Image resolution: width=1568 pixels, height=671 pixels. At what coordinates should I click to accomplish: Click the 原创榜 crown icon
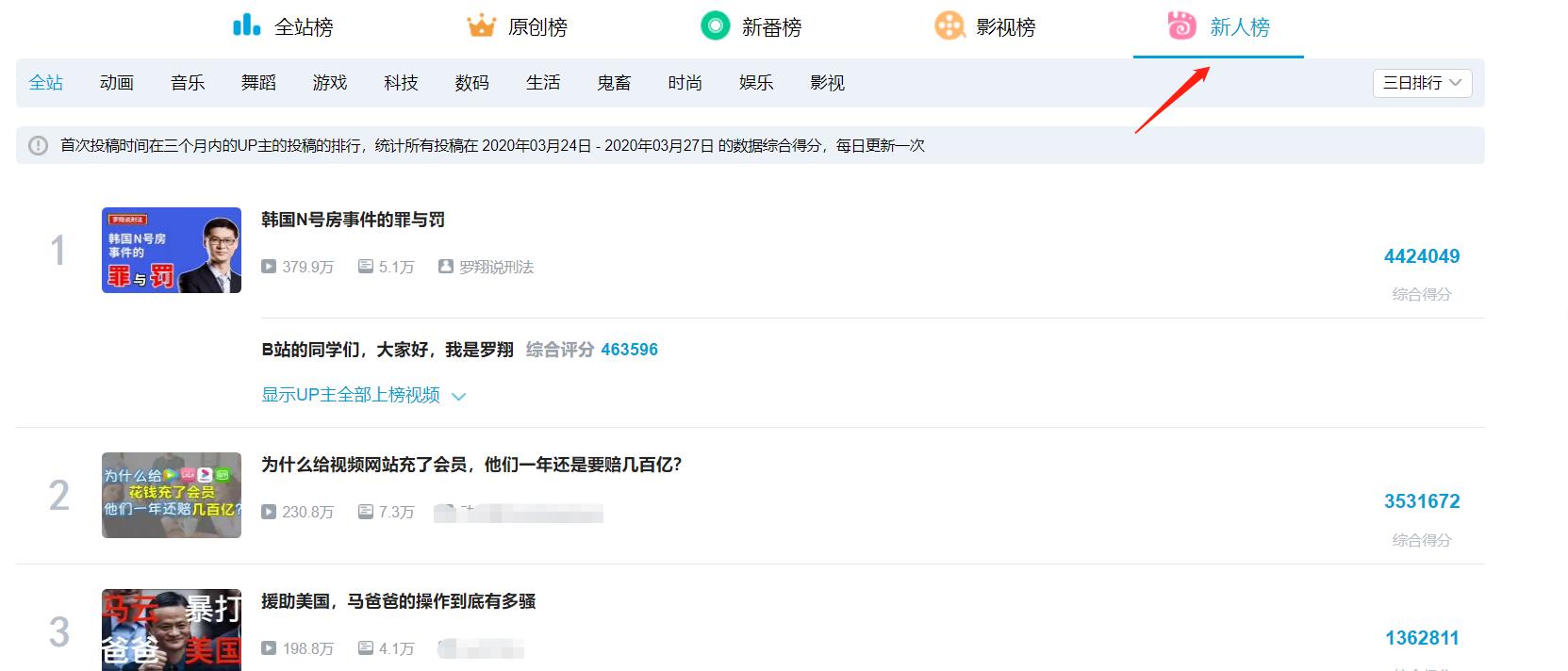[481, 25]
